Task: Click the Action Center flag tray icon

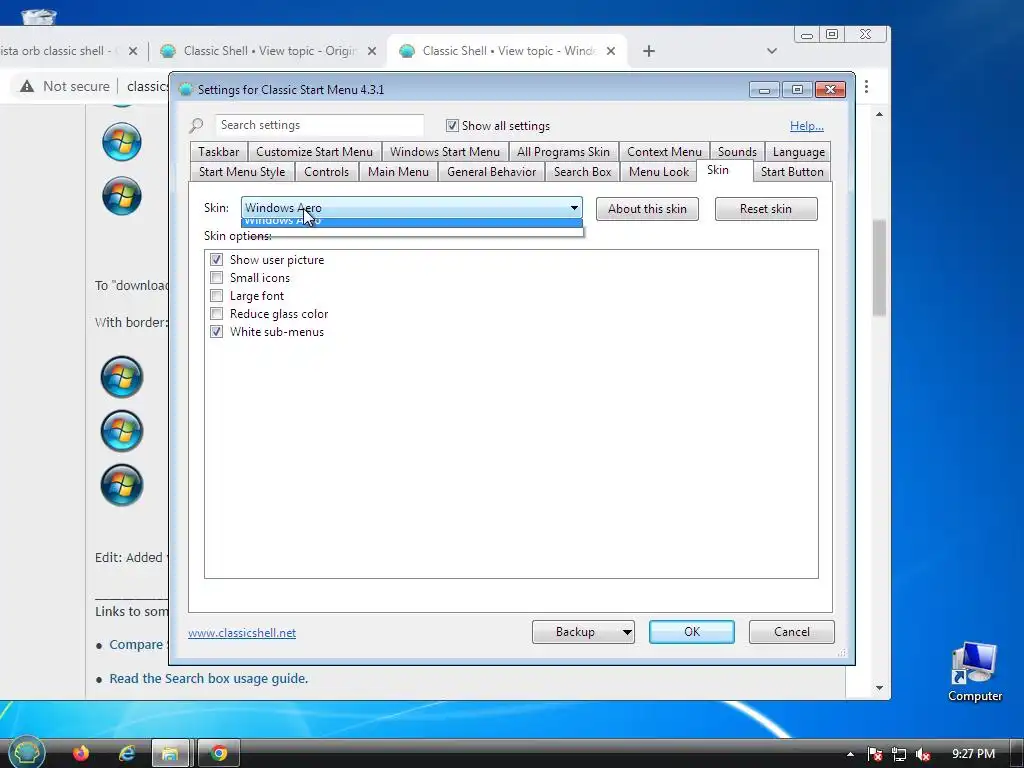Action: pos(875,754)
